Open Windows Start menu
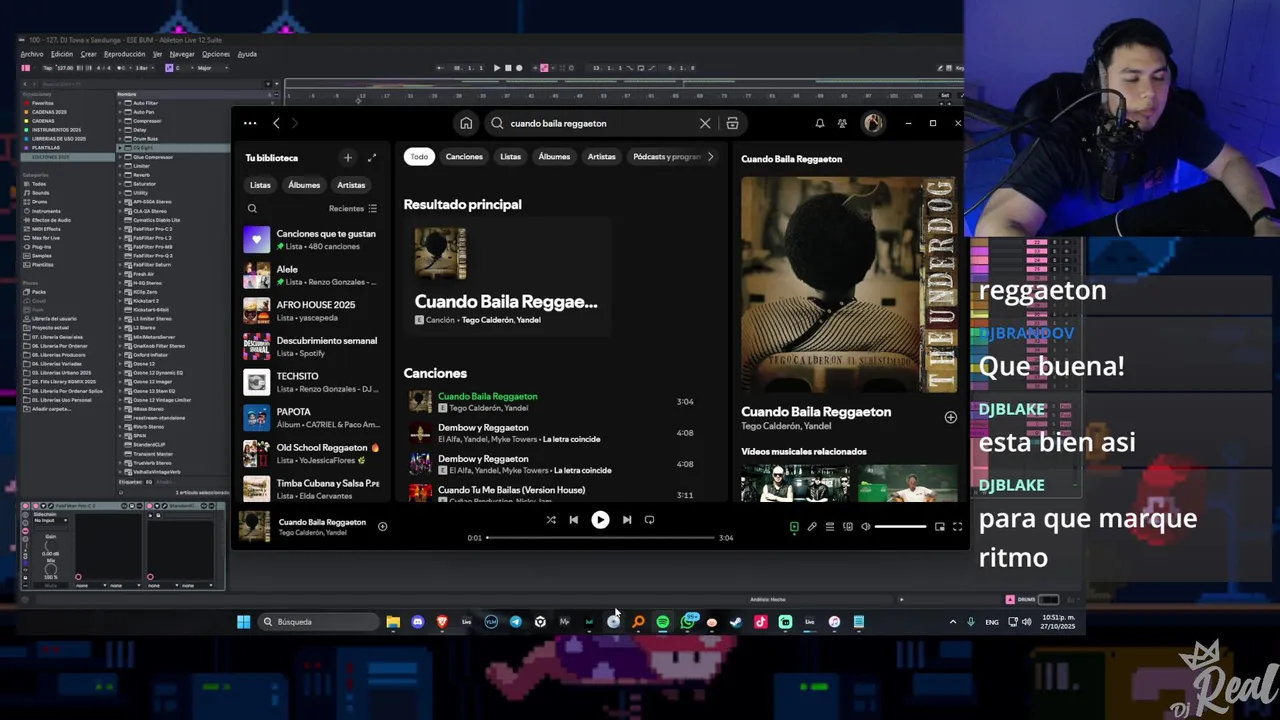Image resolution: width=1280 pixels, height=720 pixels. click(x=243, y=622)
